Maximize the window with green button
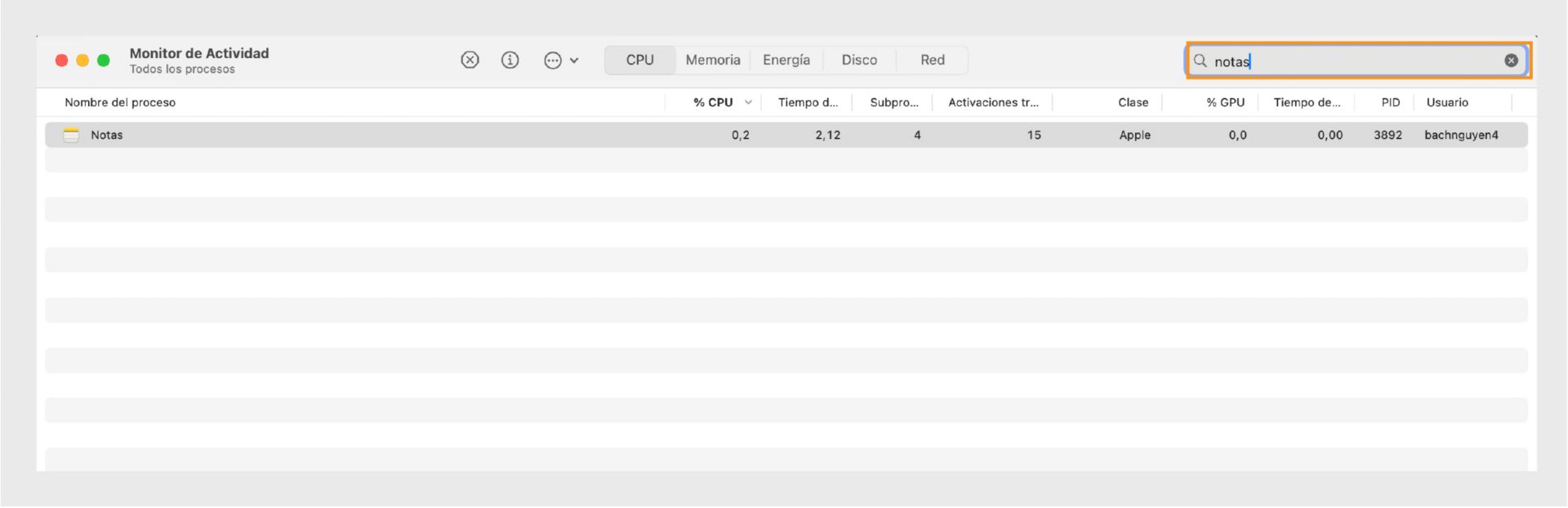Viewport: 1568px width, 508px height. 104,60
